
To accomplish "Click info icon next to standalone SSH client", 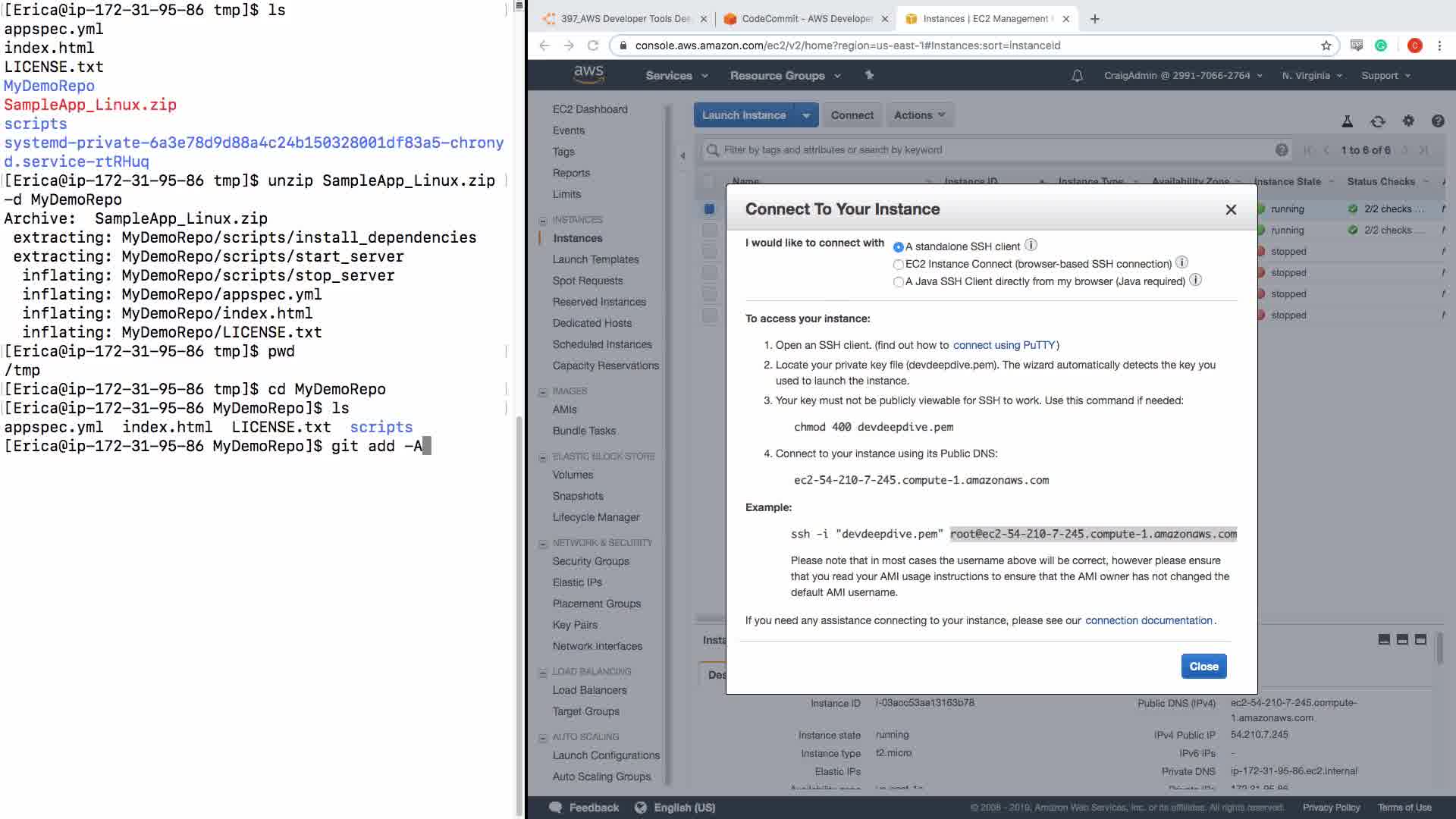I will coord(1031,245).
